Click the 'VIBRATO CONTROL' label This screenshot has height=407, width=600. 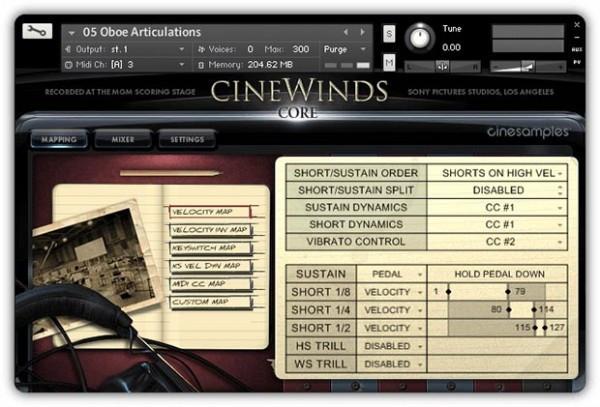tap(355, 242)
